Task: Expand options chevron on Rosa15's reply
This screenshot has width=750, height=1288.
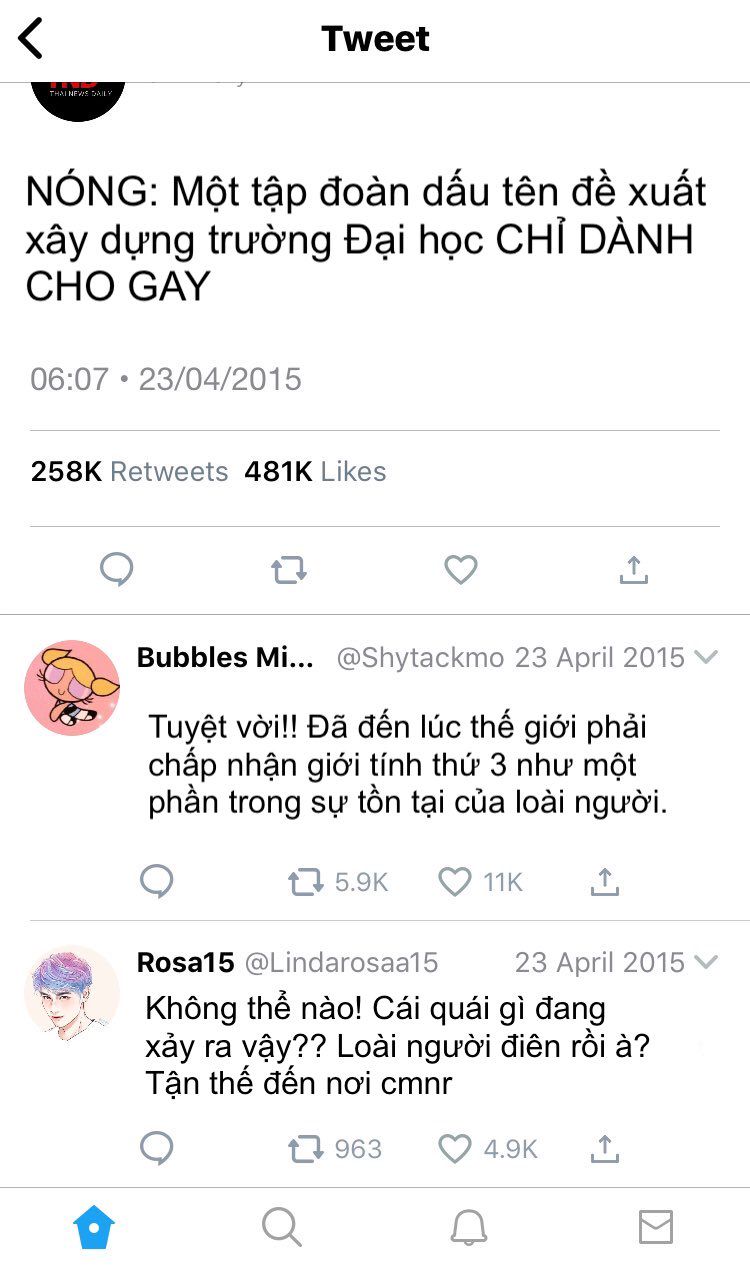Action: (706, 962)
